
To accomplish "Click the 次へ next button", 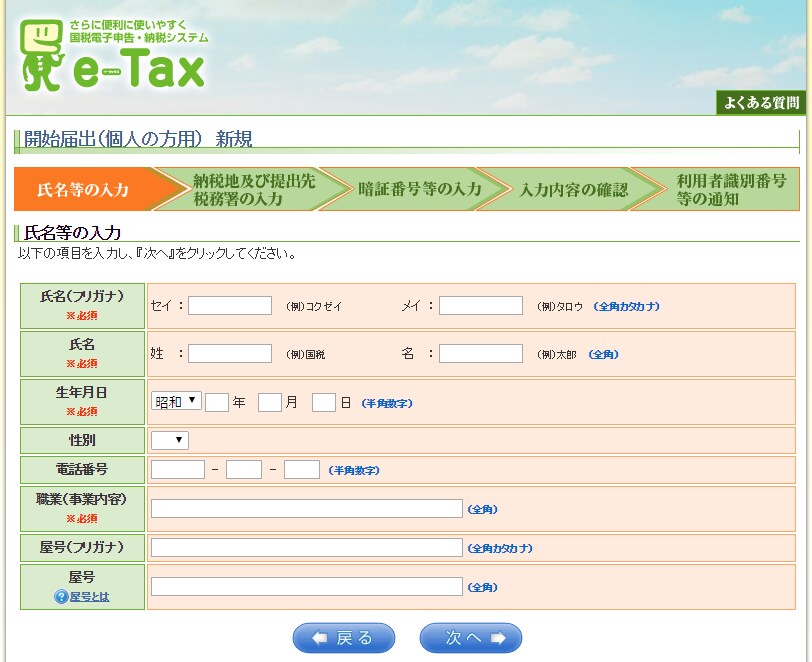I will pos(470,638).
